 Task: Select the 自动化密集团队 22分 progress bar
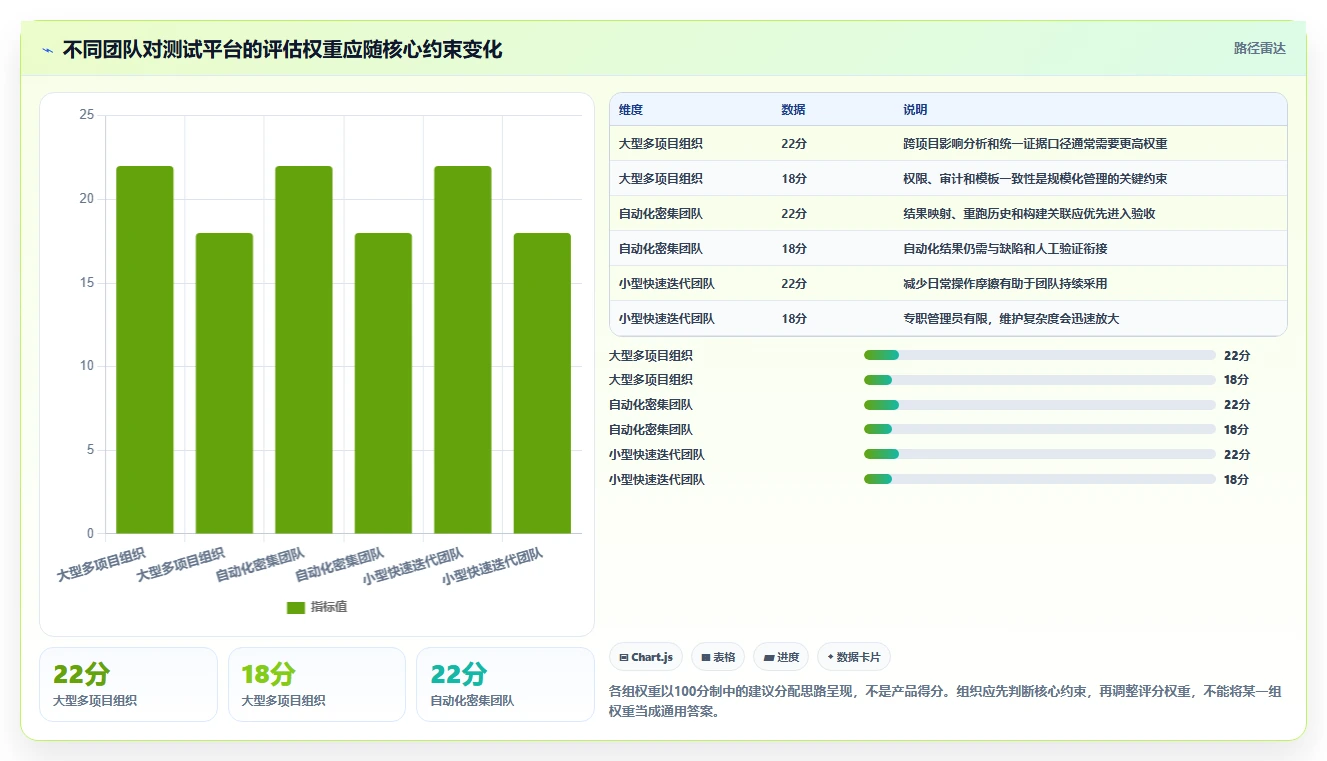(x=1040, y=405)
